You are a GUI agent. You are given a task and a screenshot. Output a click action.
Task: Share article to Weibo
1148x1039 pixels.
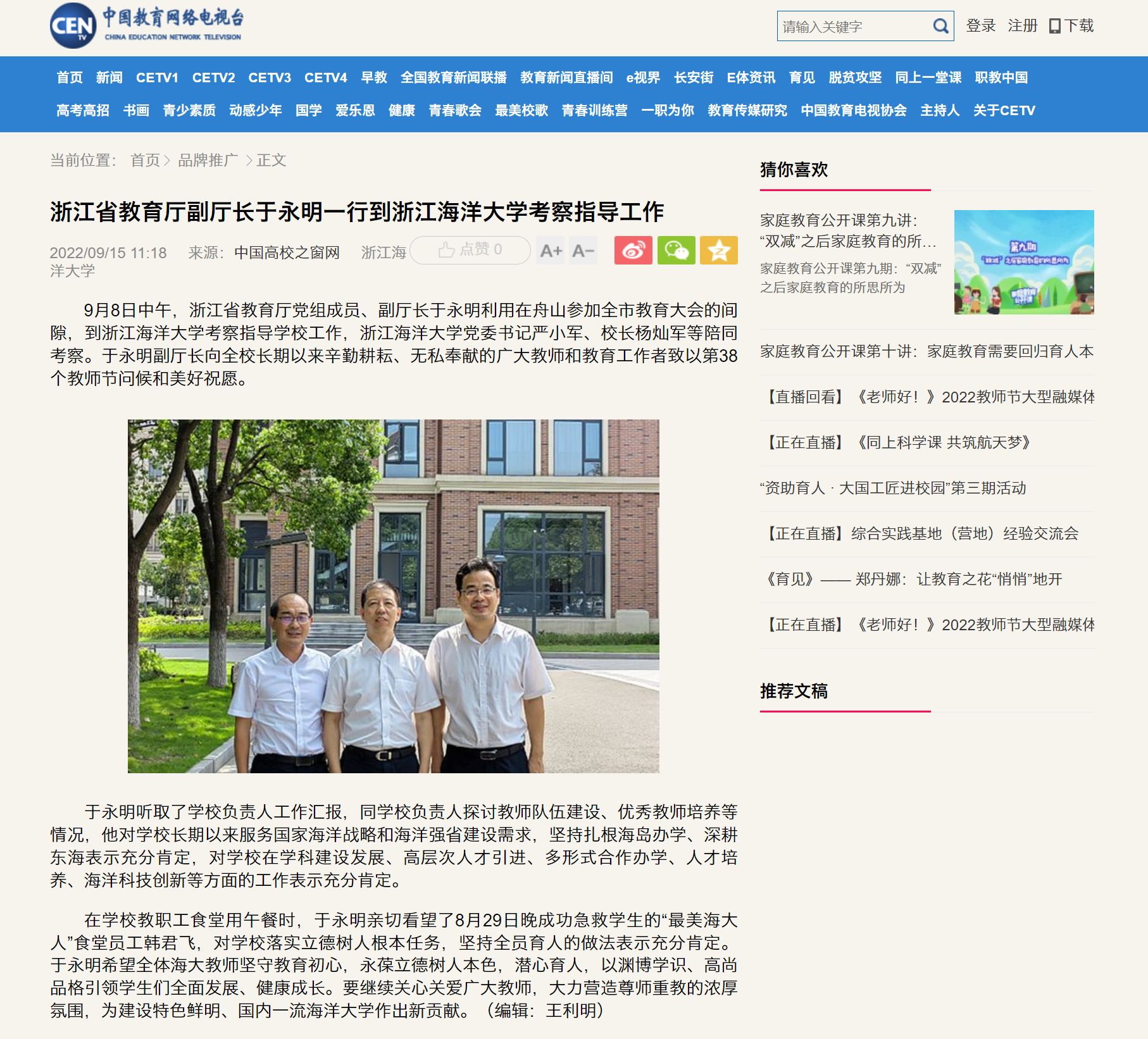pos(633,251)
